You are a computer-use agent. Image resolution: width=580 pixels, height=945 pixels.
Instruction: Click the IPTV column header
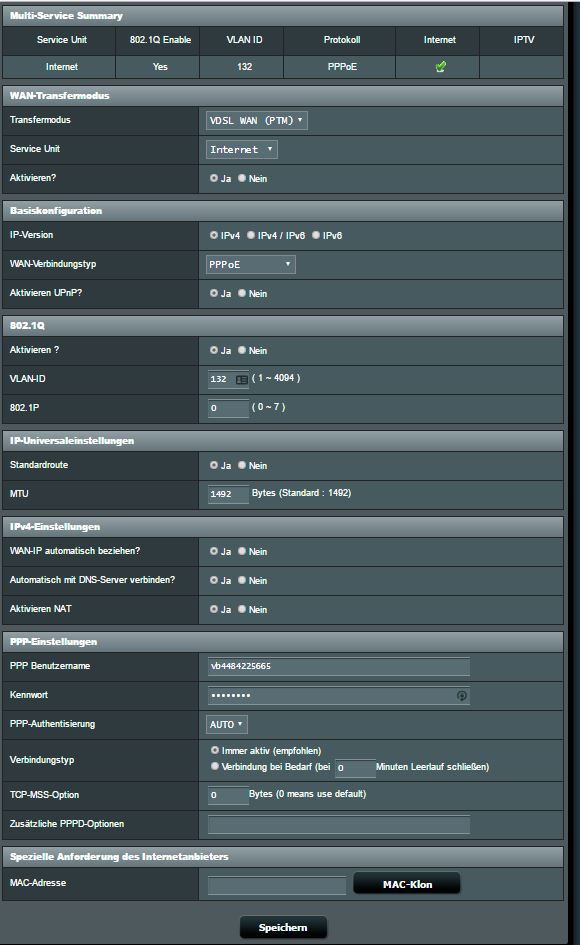click(x=522, y=40)
